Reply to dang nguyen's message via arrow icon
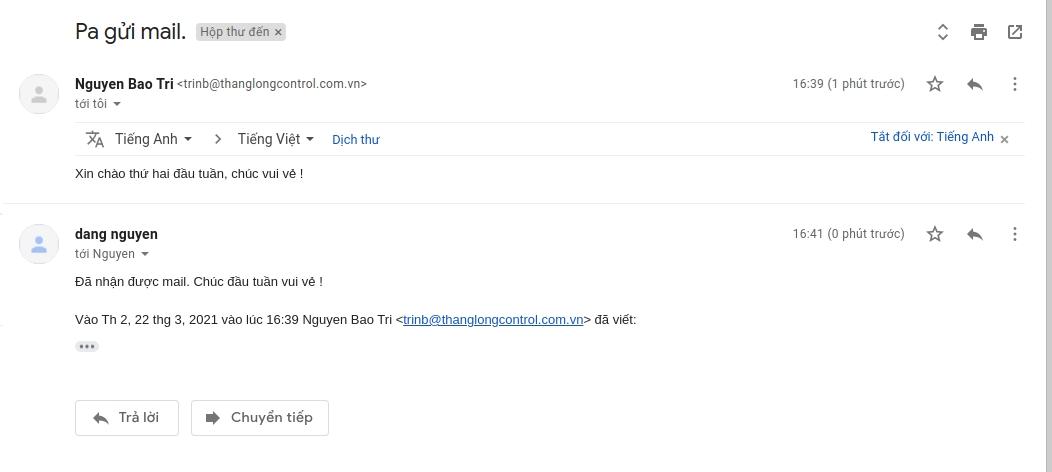The image size is (1052, 472). coord(975,234)
